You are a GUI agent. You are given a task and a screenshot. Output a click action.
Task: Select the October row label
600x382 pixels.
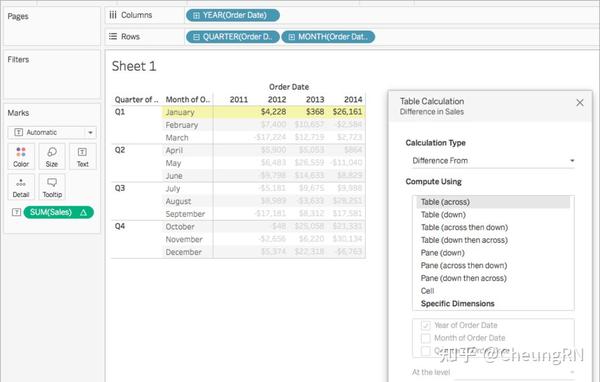[x=180, y=227]
